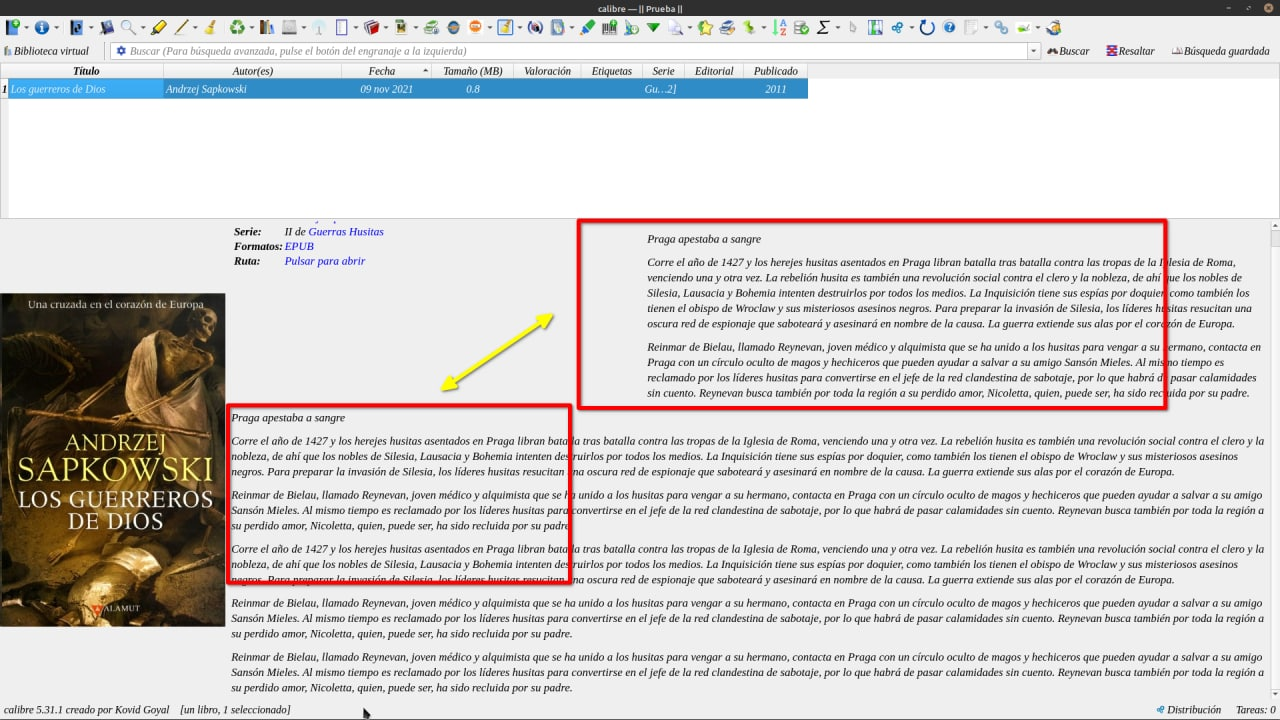
Task: Sort by the Fecha column header
Action: tap(386, 71)
